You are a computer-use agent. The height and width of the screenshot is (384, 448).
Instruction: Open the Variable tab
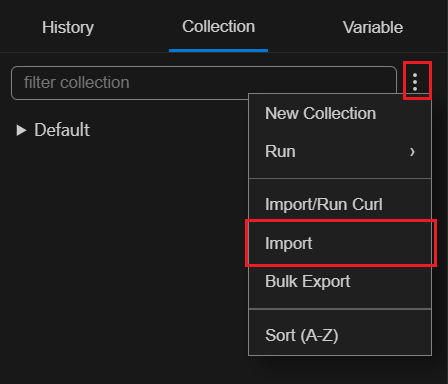(373, 27)
